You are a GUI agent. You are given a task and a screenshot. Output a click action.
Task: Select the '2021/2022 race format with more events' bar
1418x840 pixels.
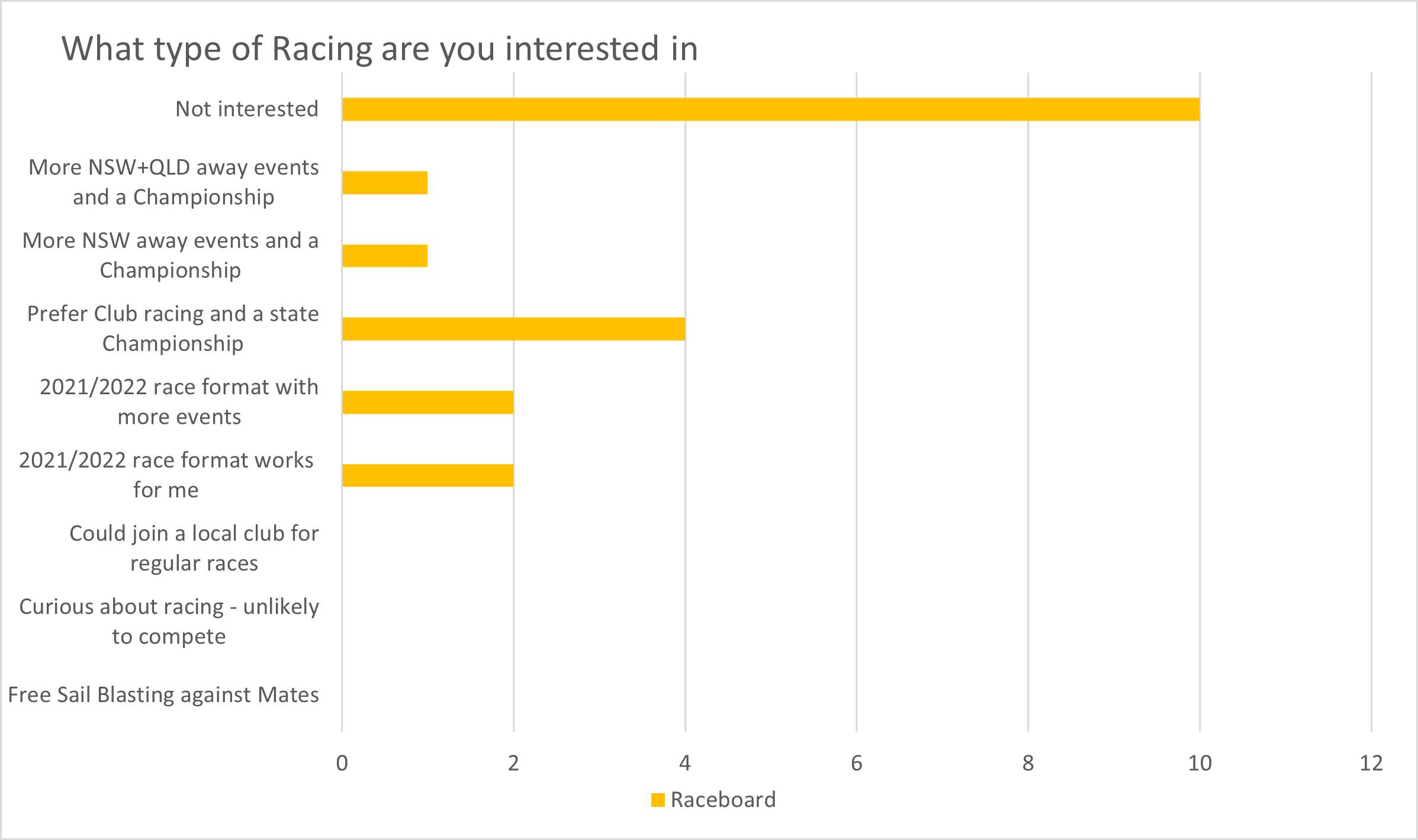point(427,403)
